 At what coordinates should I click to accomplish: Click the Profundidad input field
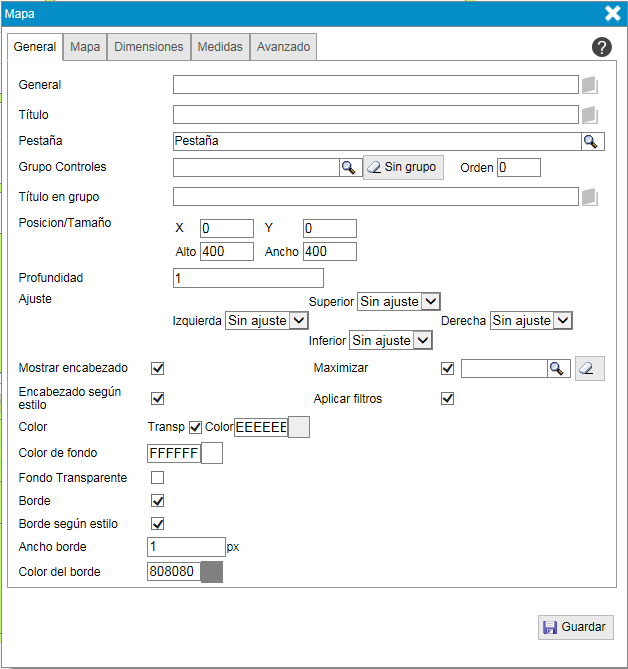248,278
